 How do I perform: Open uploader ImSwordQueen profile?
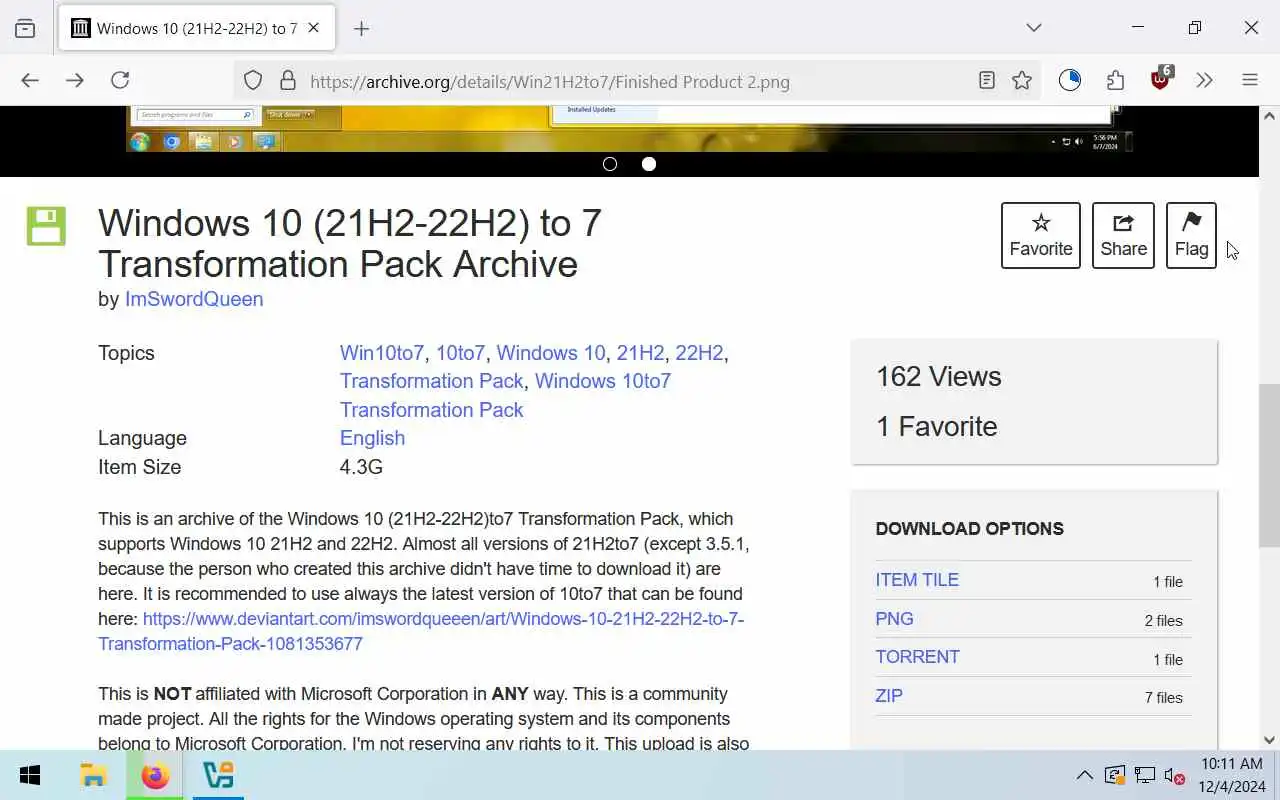194,299
